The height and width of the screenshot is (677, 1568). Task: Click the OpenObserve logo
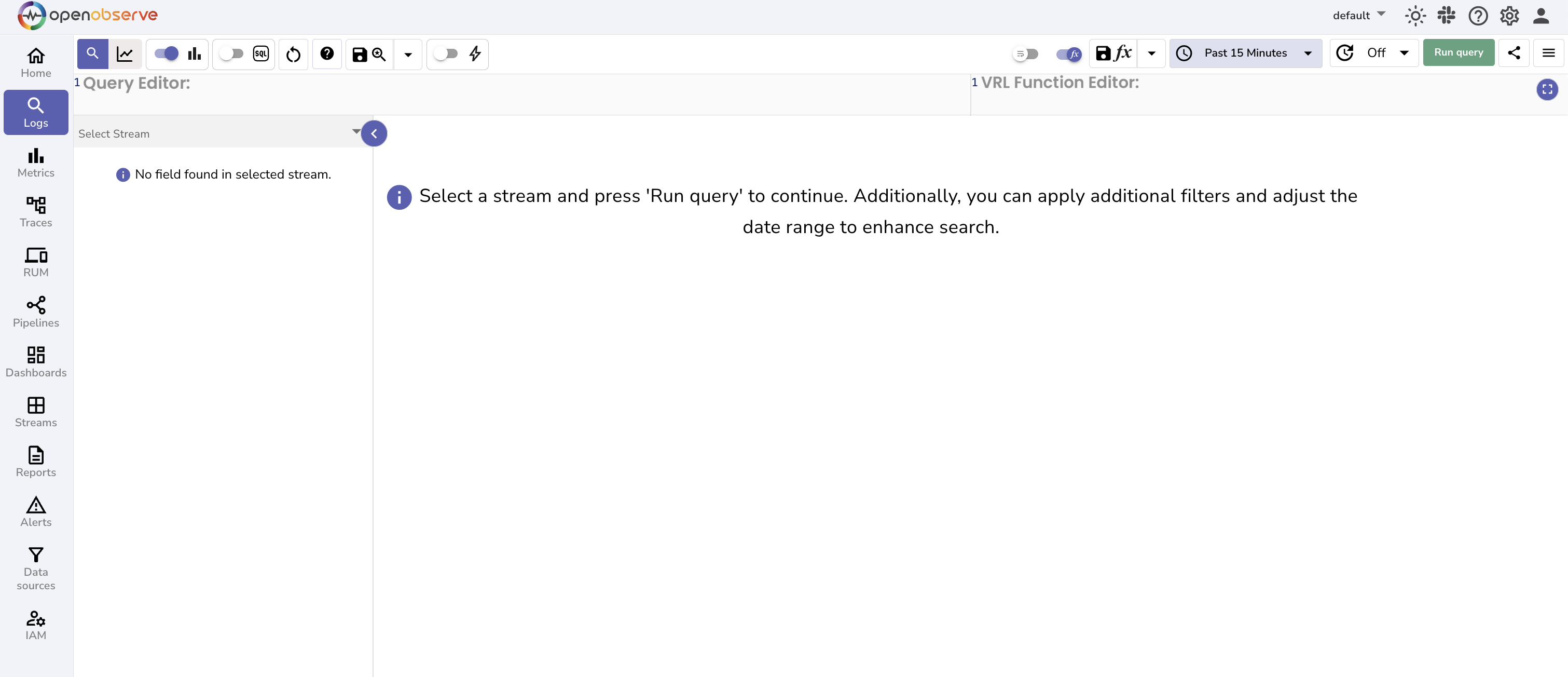pyautogui.click(x=87, y=15)
